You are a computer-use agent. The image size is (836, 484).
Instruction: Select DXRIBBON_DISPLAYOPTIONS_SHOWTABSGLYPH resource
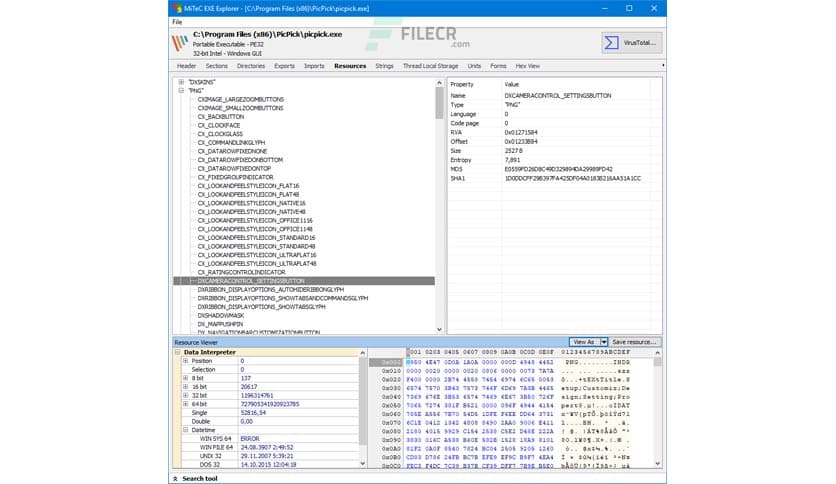click(x=261, y=307)
